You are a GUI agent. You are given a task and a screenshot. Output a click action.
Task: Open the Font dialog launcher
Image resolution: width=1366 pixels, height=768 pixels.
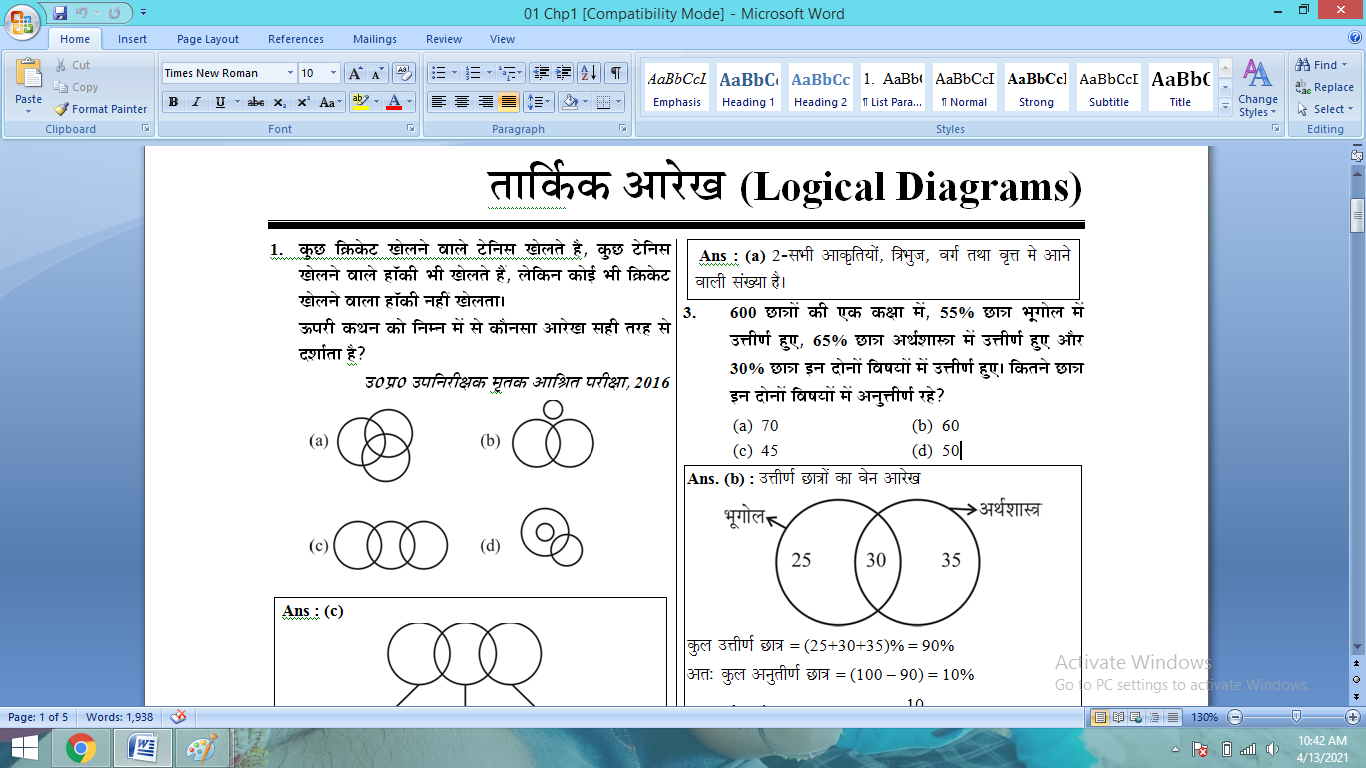point(411,129)
